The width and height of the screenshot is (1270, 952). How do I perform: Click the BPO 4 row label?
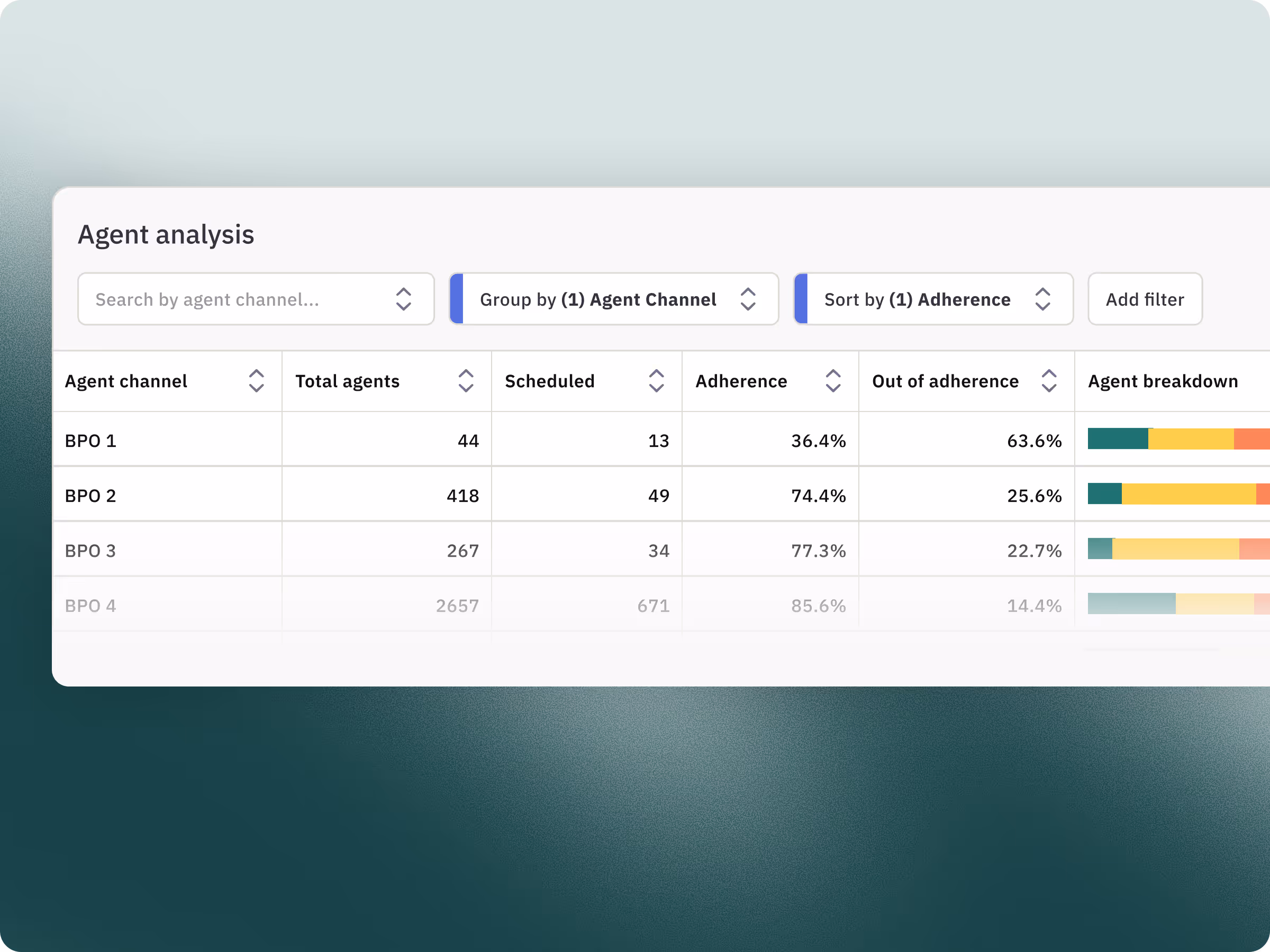pos(90,606)
